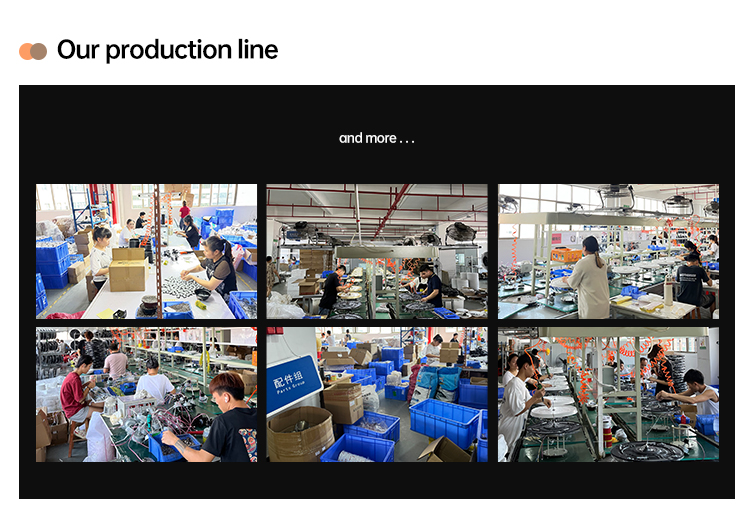This screenshot has width=750, height=529.
Task: Click the large cardboard box on the packing table
Action: pos(128,270)
